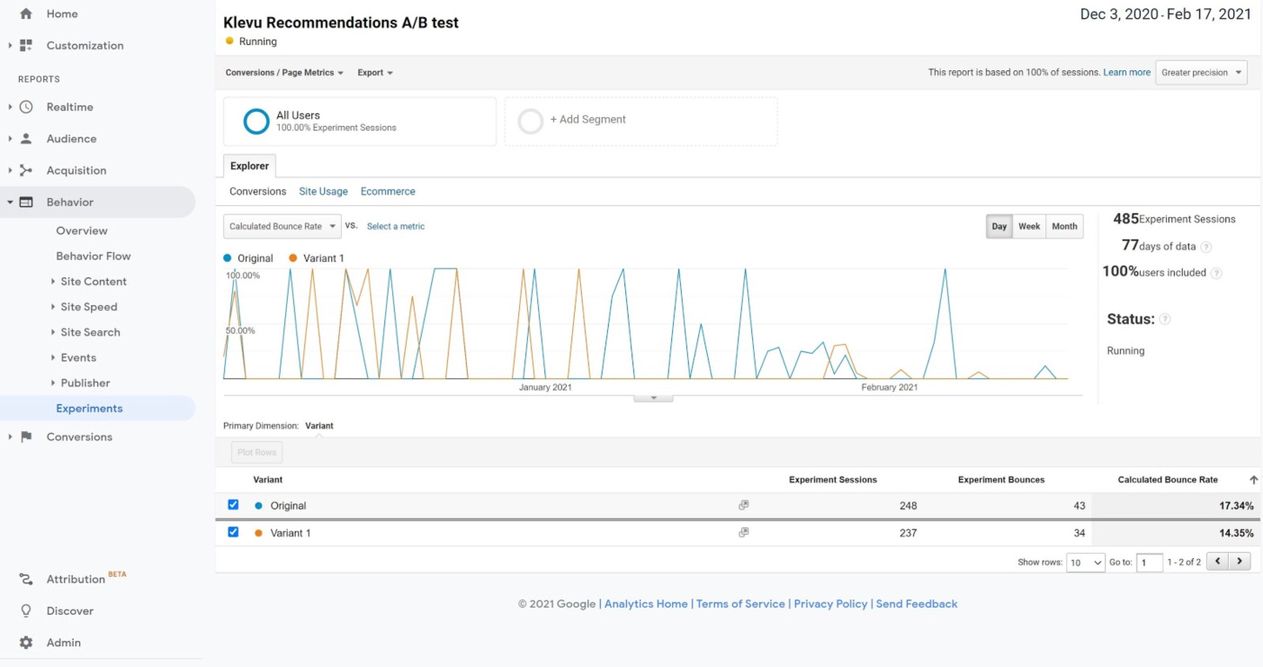The image size is (1263, 667).
Task: Open the Conversions / Page Metrics dropdown
Action: (284, 73)
